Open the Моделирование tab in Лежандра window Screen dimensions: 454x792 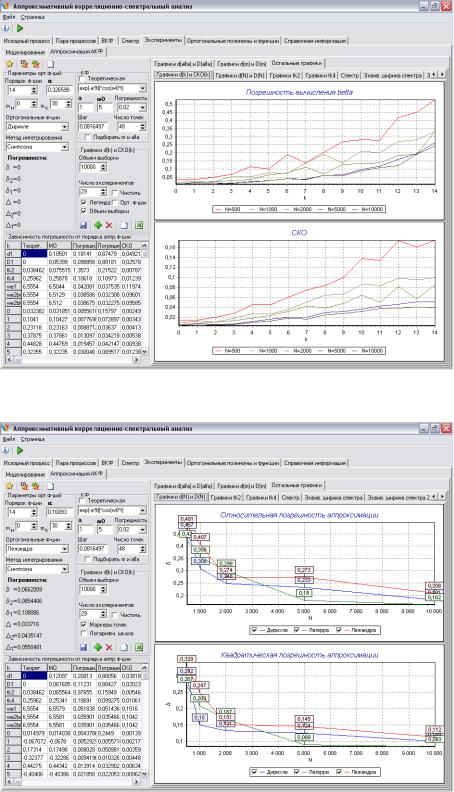click(25, 474)
